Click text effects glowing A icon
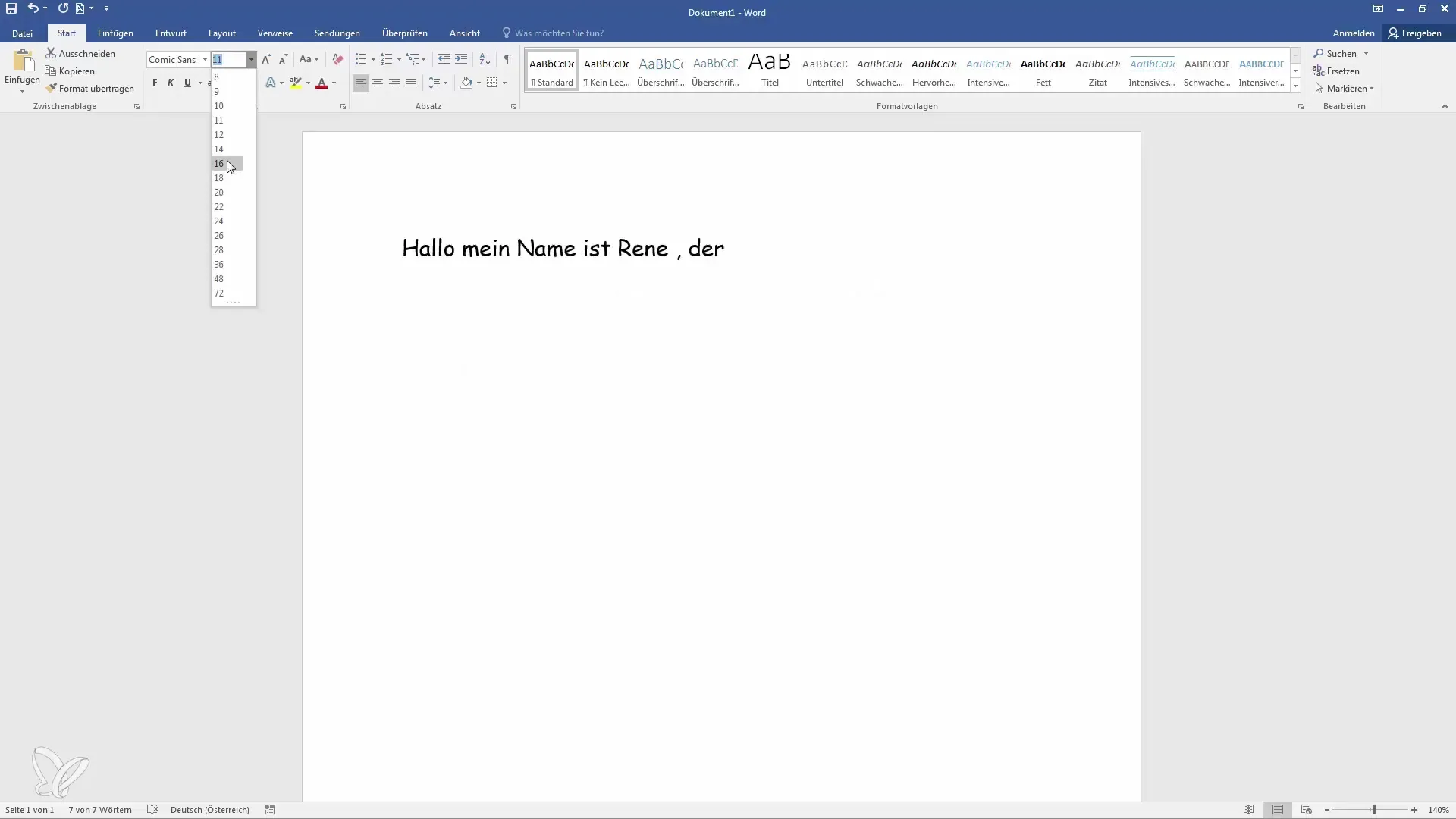 click(x=270, y=83)
